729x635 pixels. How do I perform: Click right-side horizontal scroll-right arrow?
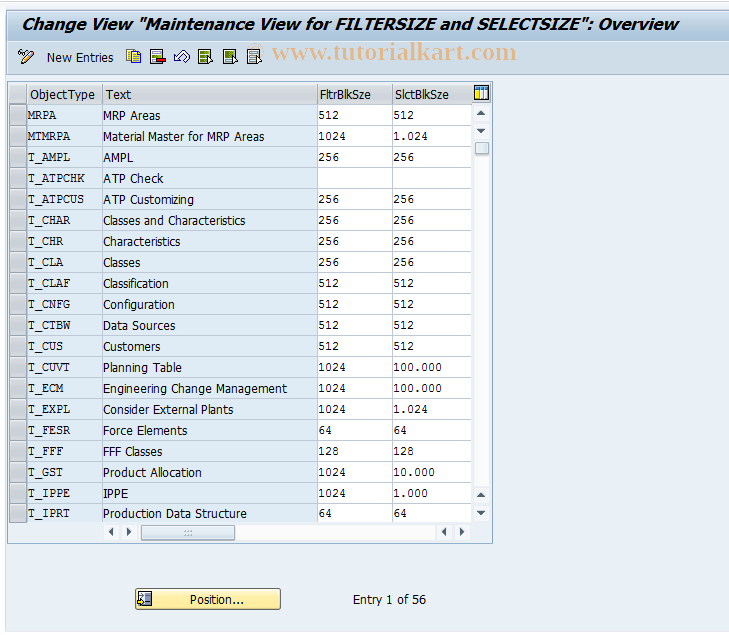462,532
